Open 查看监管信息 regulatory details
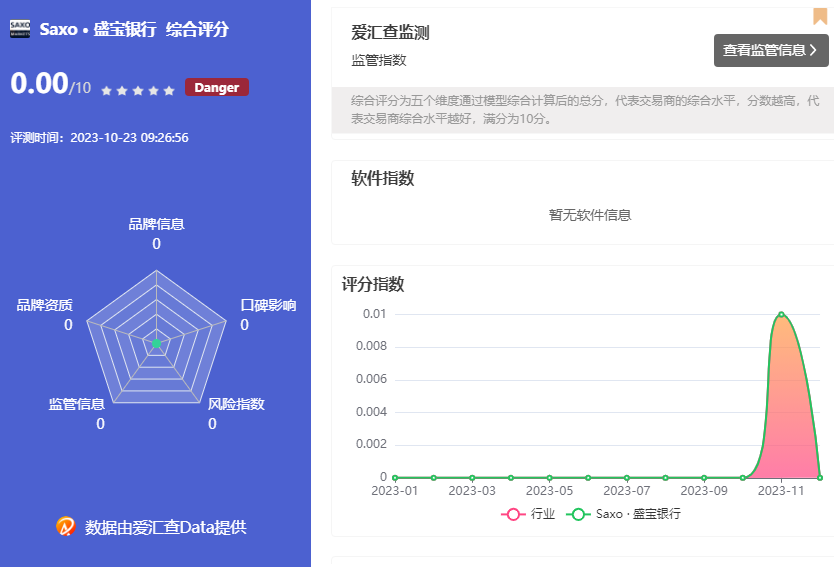 [764, 50]
